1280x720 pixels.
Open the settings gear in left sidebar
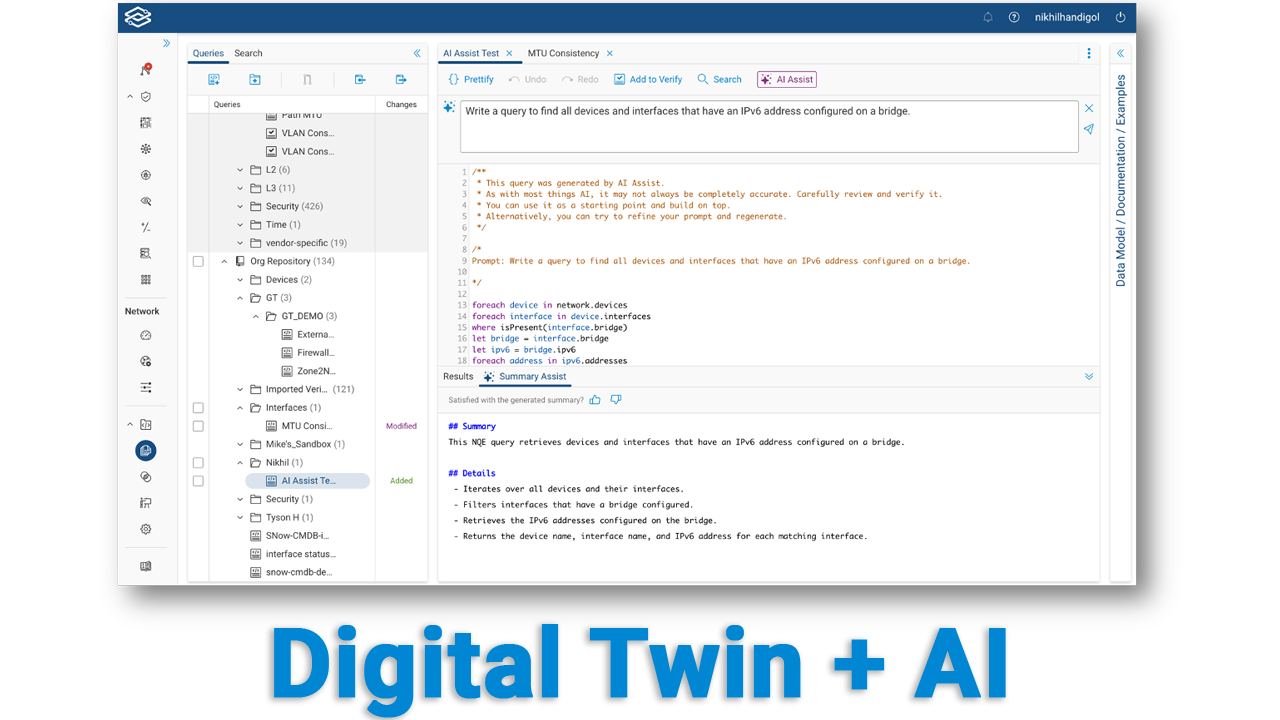point(146,529)
